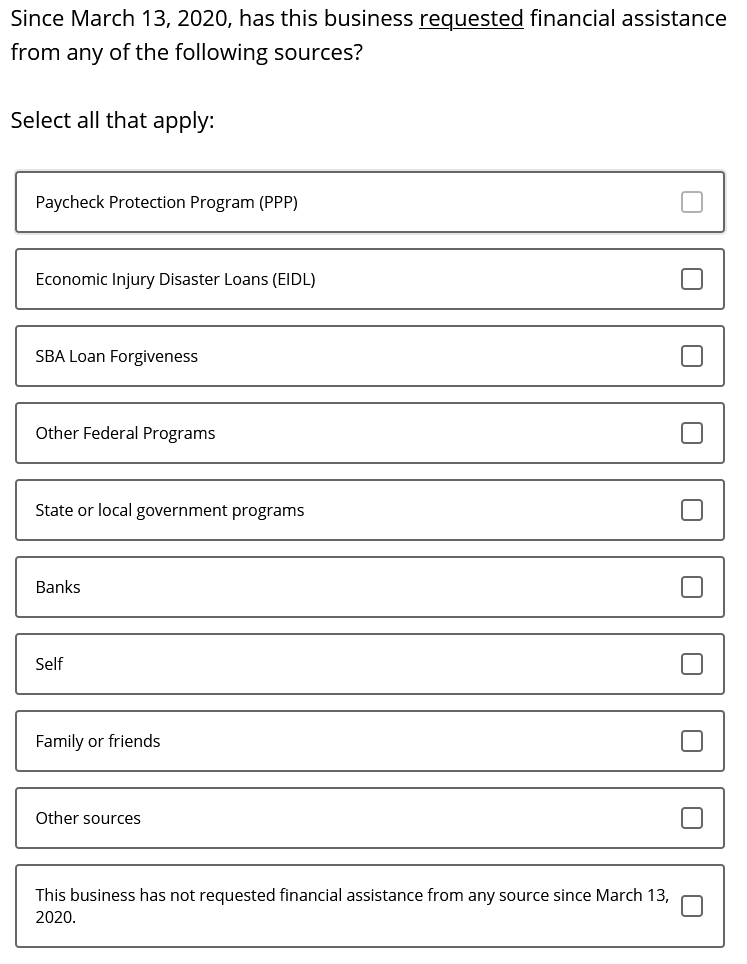Mark the Self checkbox
This screenshot has width=747, height=964.
pos(692,664)
